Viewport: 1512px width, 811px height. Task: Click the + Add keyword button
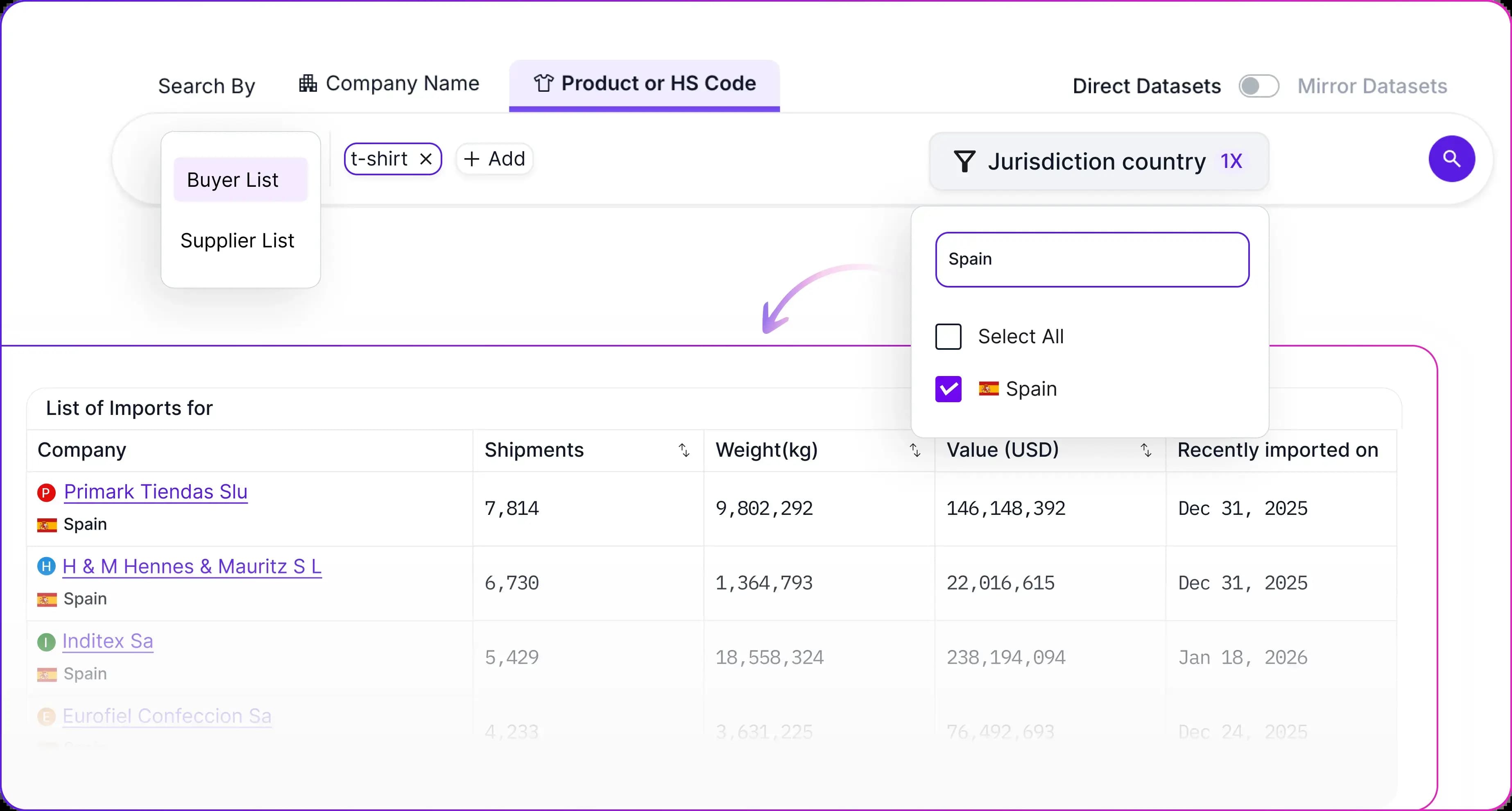tap(494, 159)
